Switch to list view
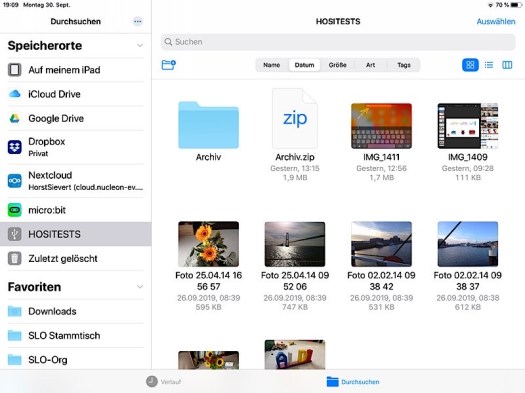 [489, 65]
